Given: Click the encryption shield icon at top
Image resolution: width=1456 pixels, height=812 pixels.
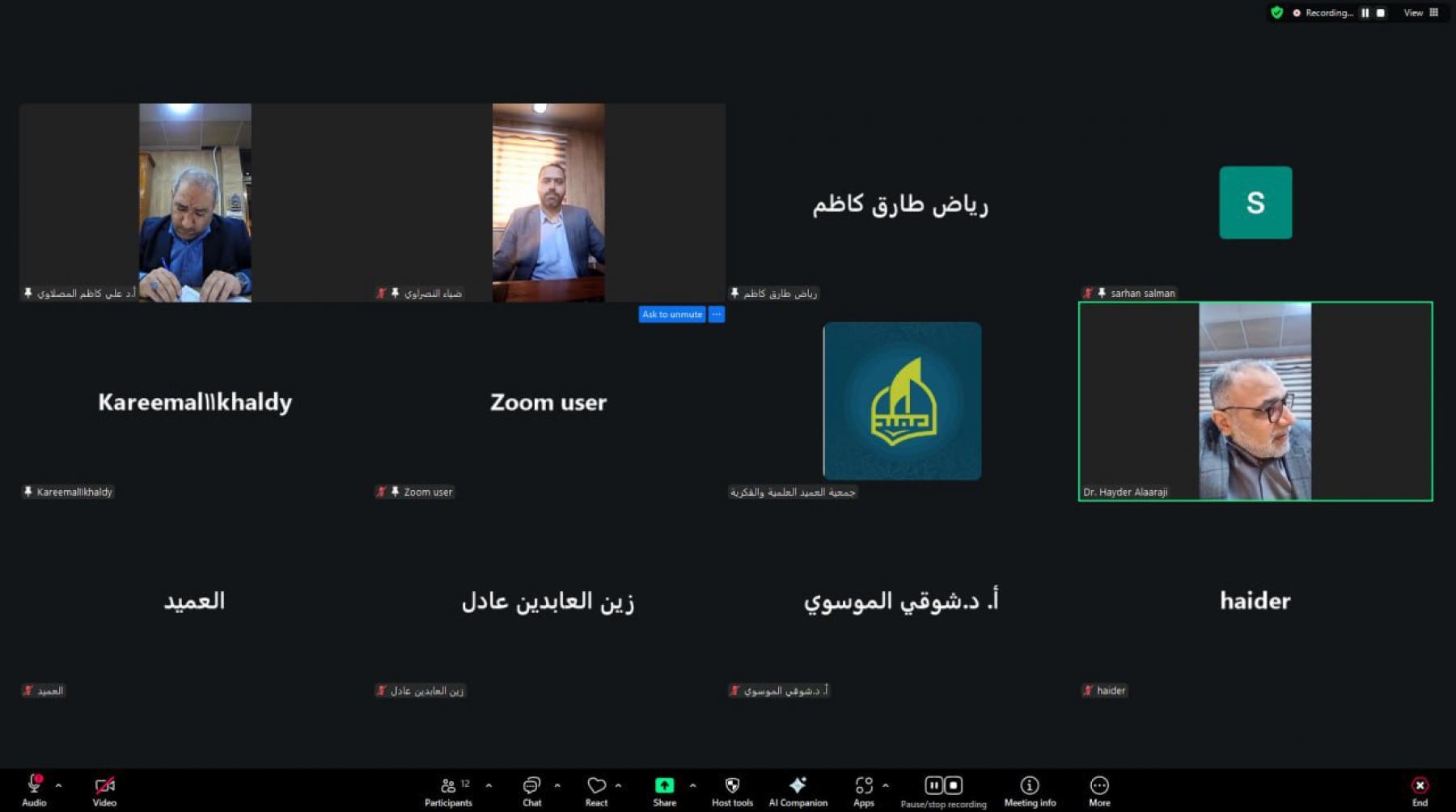Looking at the screenshot, I should pos(1276,13).
